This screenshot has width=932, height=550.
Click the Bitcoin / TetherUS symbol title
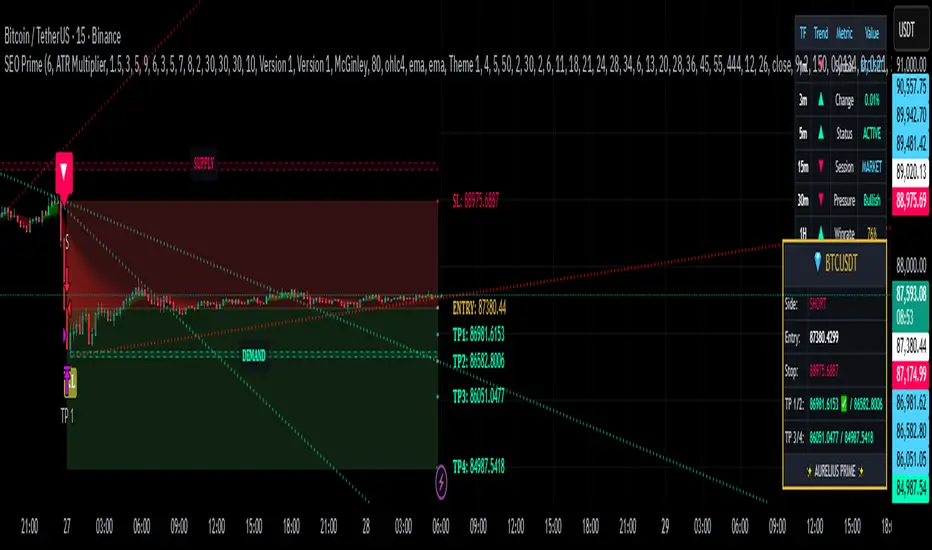click(62, 37)
